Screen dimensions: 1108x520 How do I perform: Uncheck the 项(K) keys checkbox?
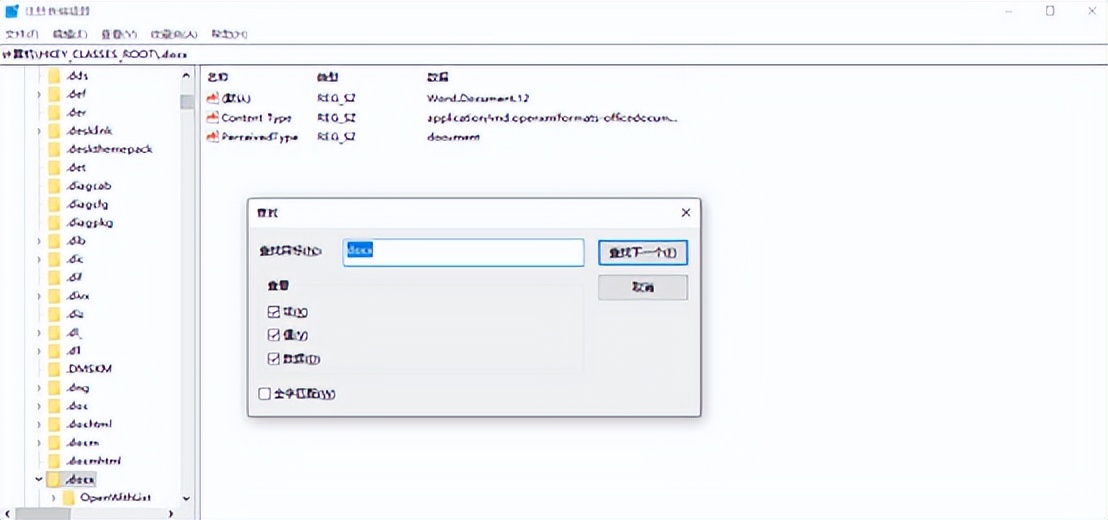pyautogui.click(x=274, y=312)
